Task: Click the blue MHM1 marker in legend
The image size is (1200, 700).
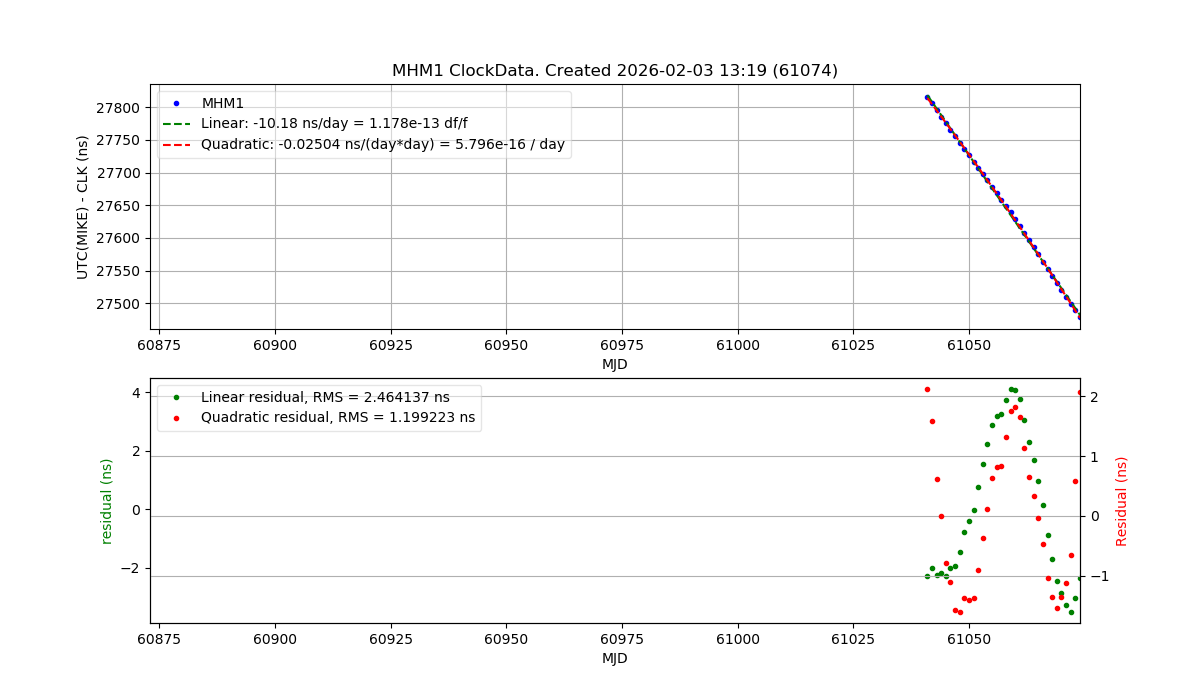Action: [x=178, y=103]
